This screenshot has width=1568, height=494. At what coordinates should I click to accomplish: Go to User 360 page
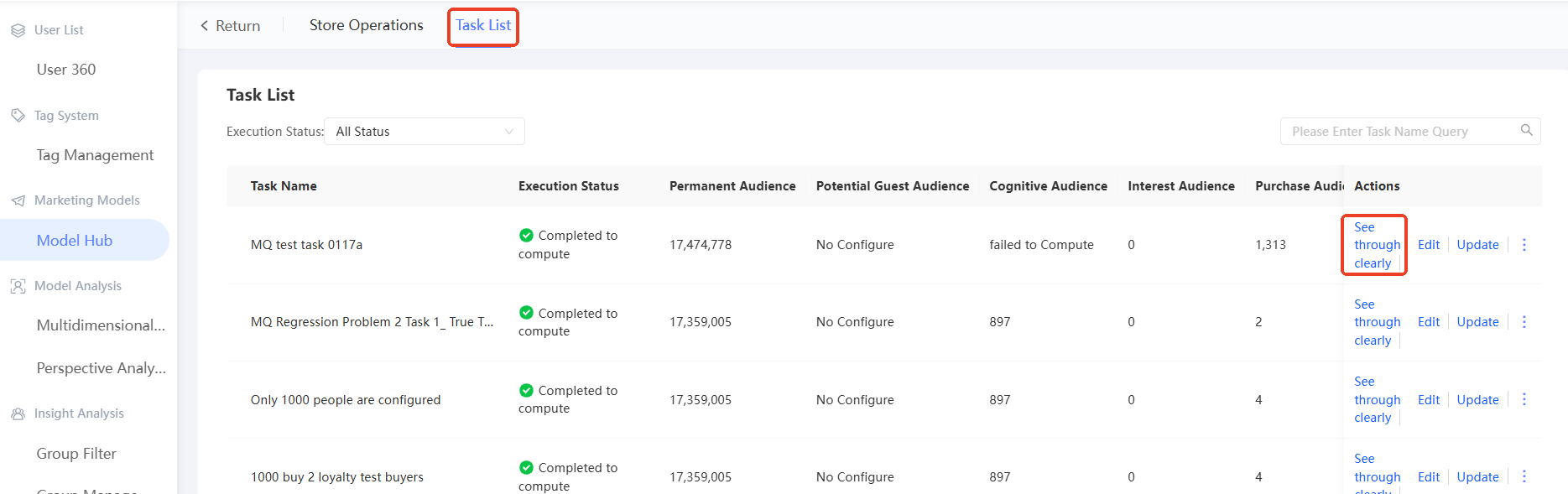coord(66,70)
